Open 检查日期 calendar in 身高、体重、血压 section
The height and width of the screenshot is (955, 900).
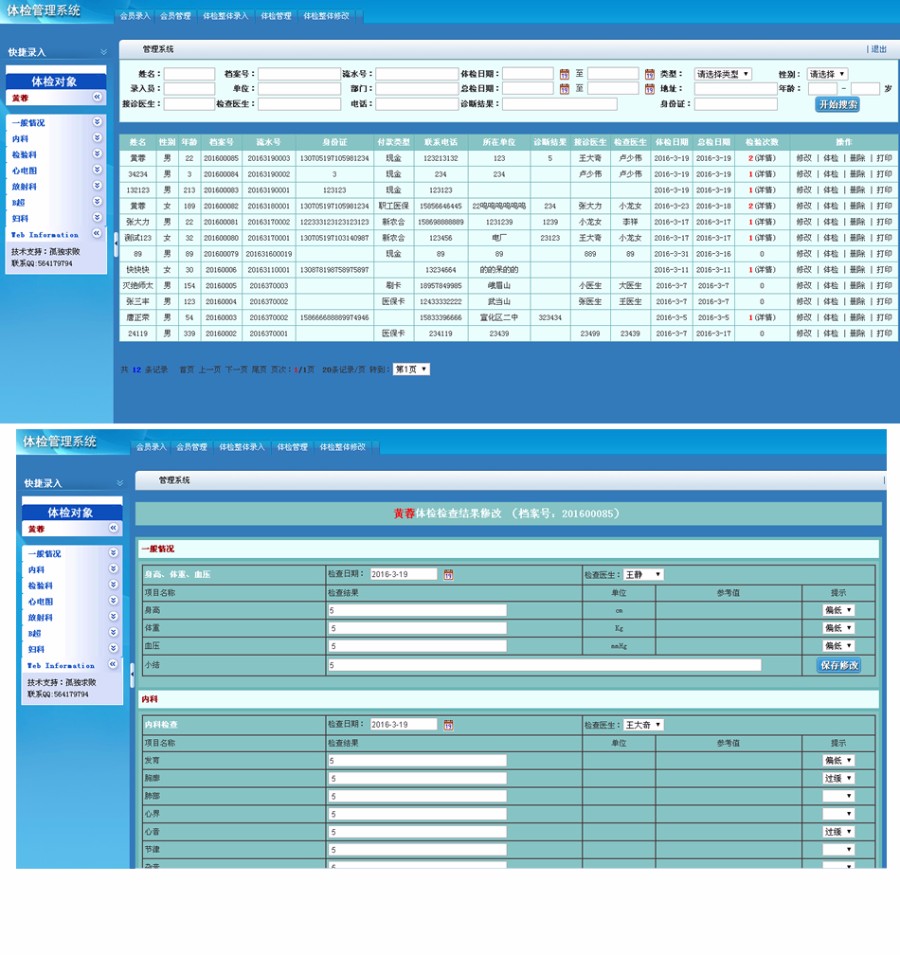coord(448,575)
